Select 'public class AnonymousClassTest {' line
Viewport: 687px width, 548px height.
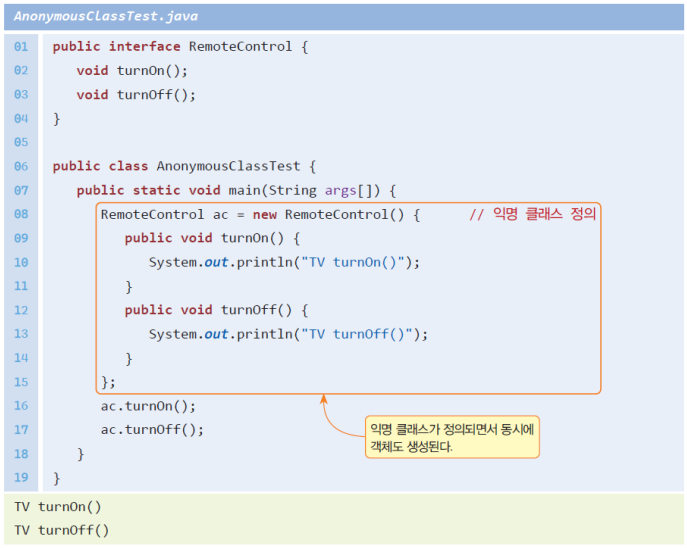[184, 166]
